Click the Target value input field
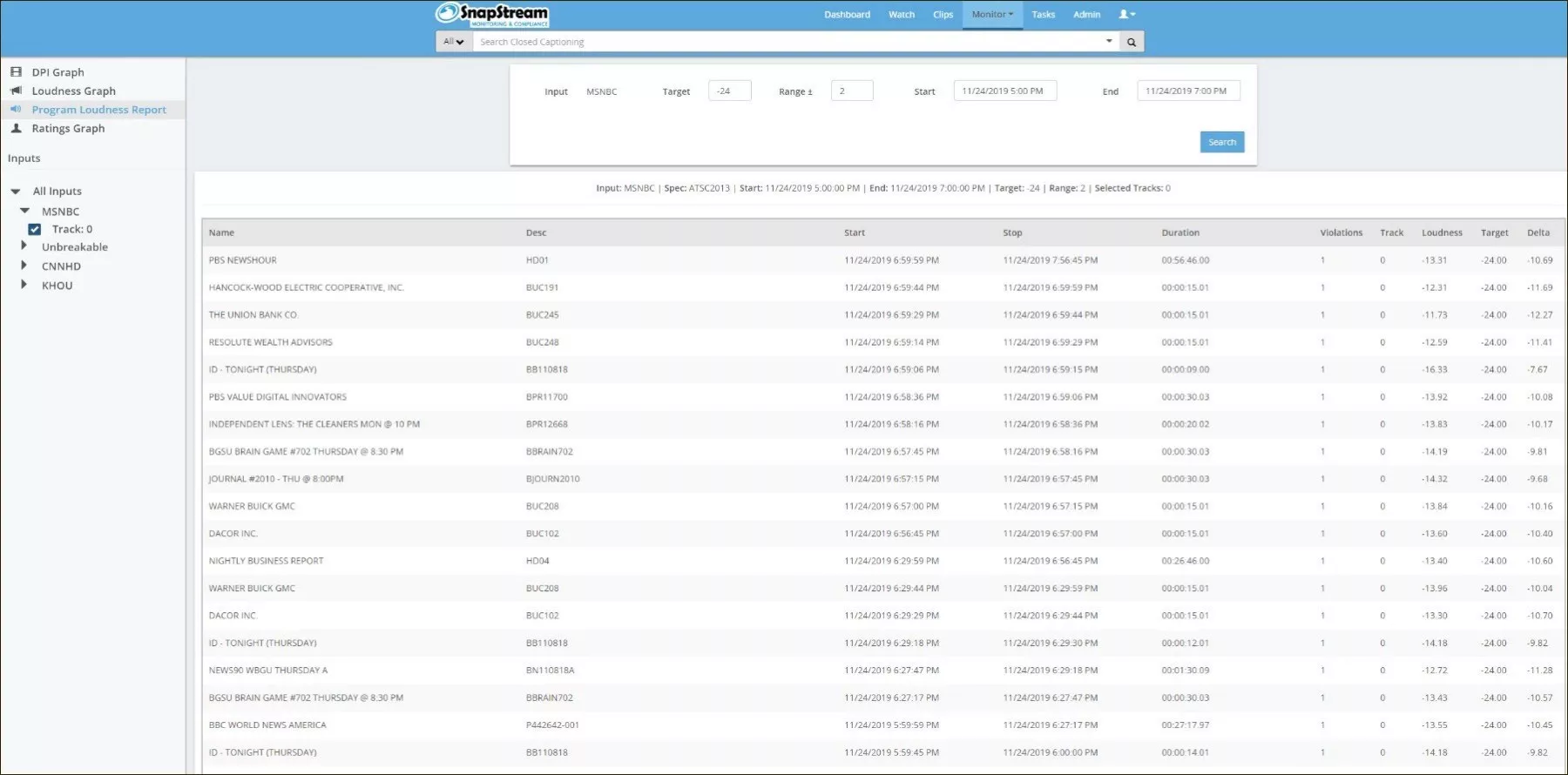Screen dimensions: 1568x775 729,91
